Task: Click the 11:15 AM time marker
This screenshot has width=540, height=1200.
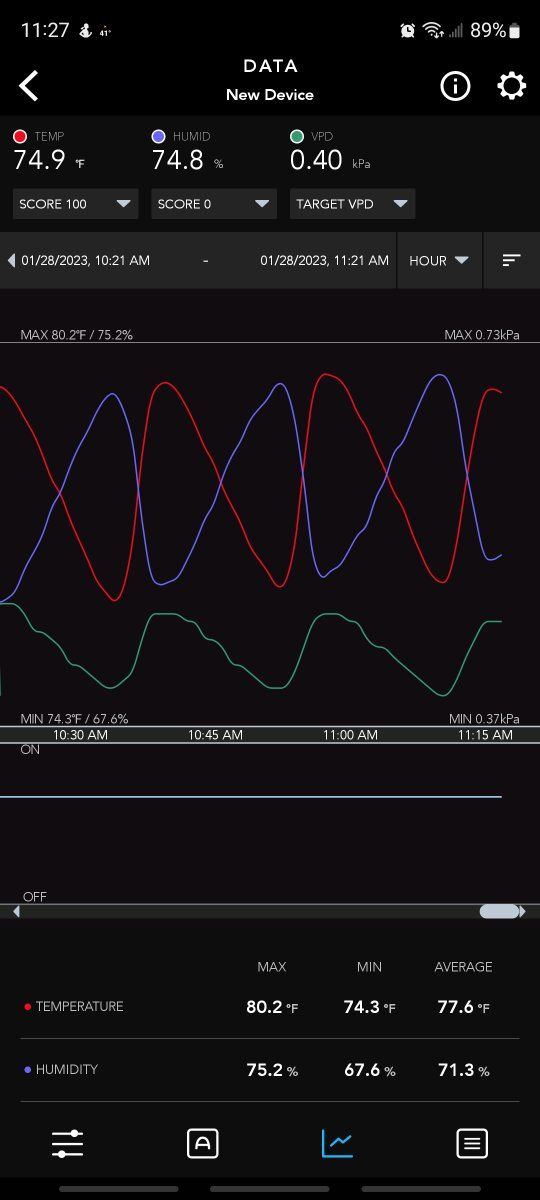Action: 485,734
